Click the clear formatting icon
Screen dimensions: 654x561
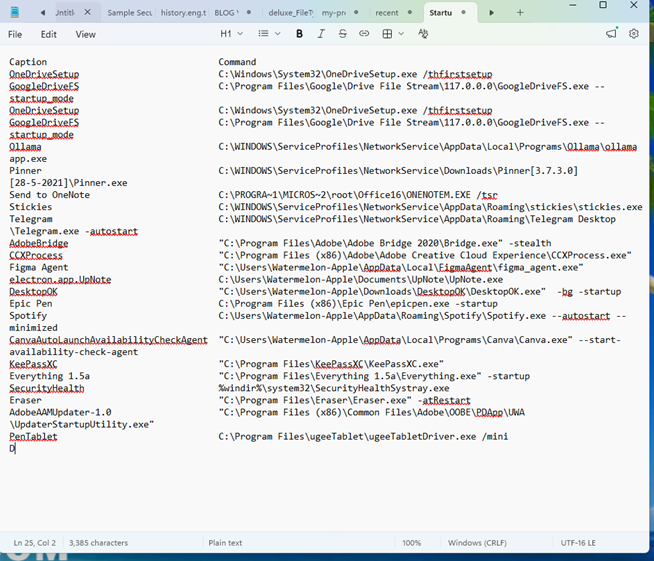[423, 34]
